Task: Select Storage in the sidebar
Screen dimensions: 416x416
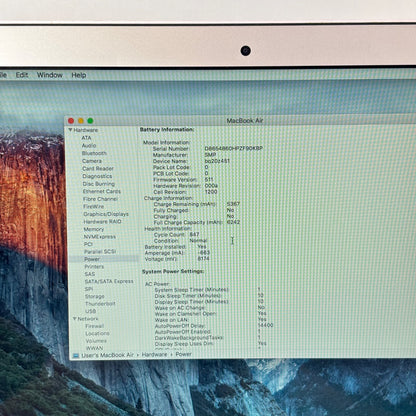Action: click(95, 296)
